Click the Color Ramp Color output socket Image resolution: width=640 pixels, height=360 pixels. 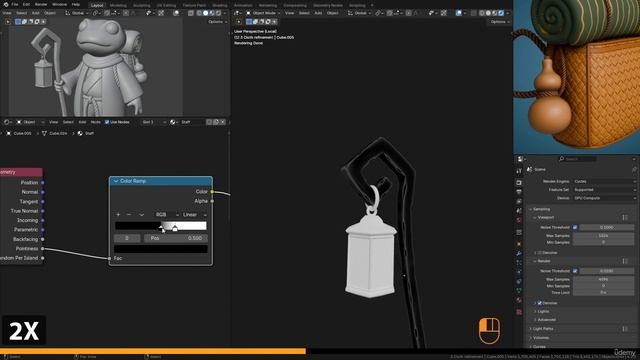pos(212,191)
